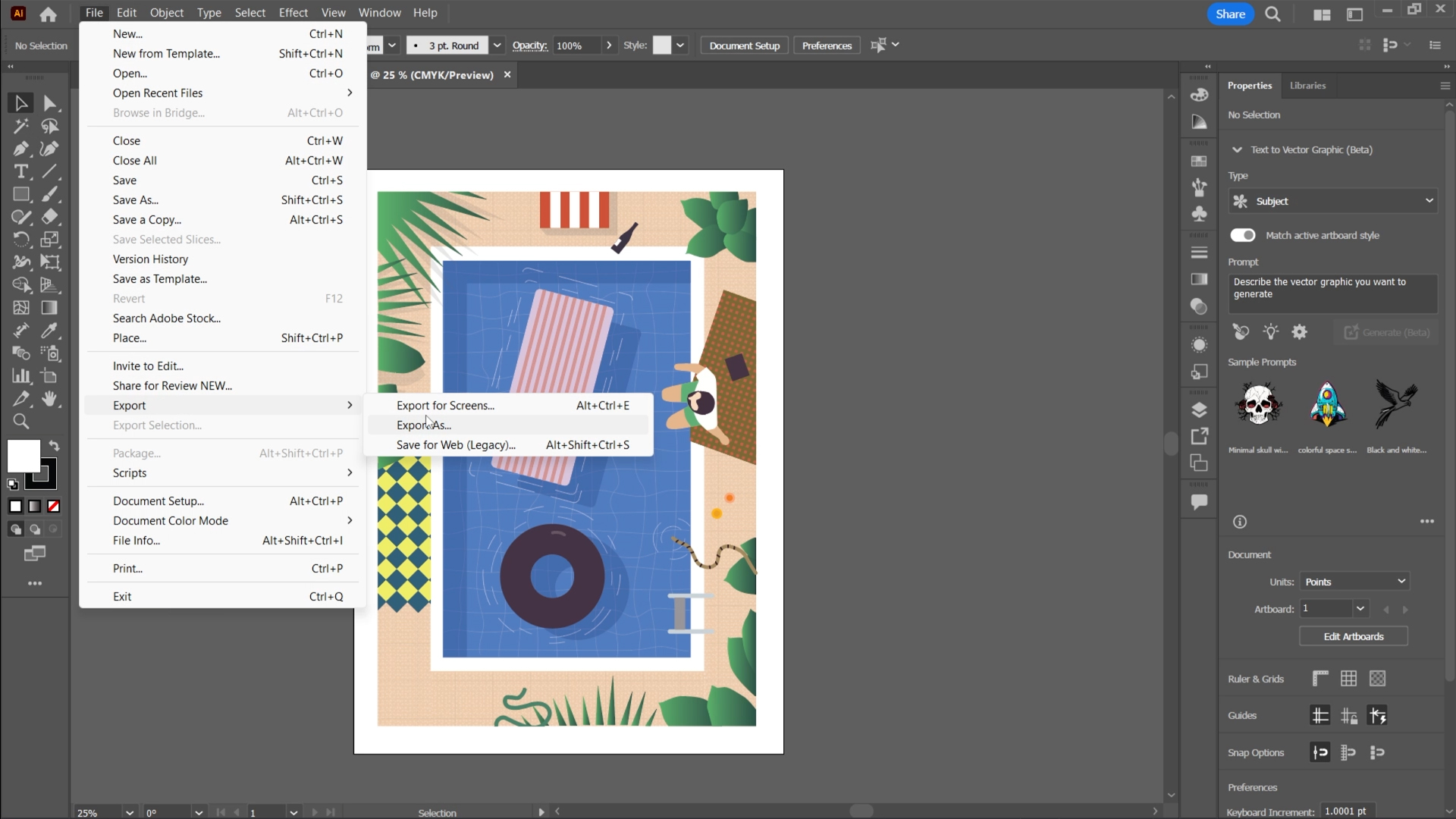Image resolution: width=1456 pixels, height=819 pixels.
Task: Click the Show Grid icon
Action: click(x=1348, y=679)
